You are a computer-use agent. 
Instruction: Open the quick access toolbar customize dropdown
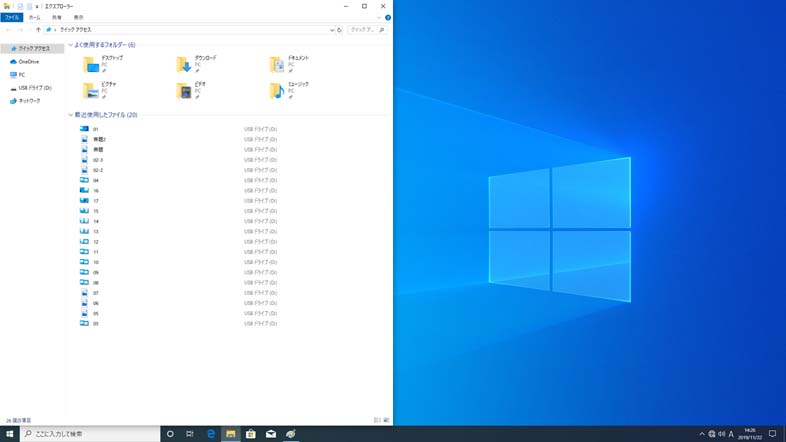[37, 7]
